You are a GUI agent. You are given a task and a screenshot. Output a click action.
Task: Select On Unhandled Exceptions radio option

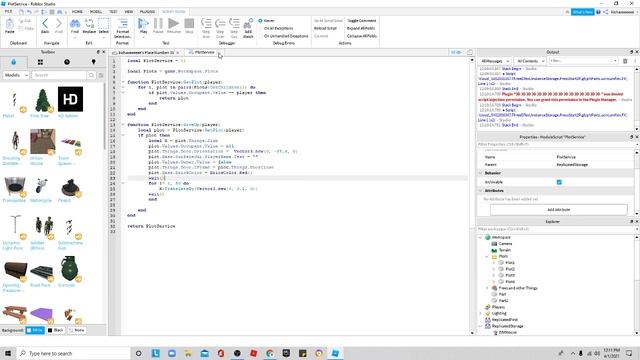tap(260, 36)
